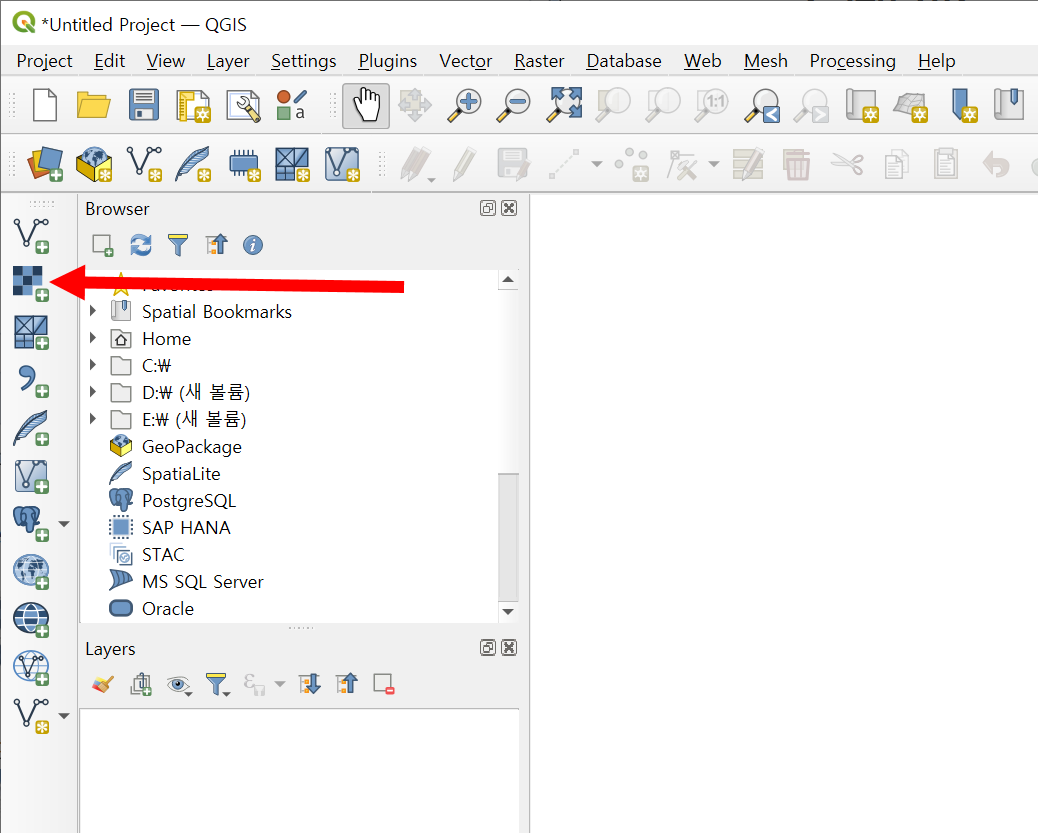Select GeoPackage in the Browser tree
The width and height of the screenshot is (1038, 833).
(191, 447)
